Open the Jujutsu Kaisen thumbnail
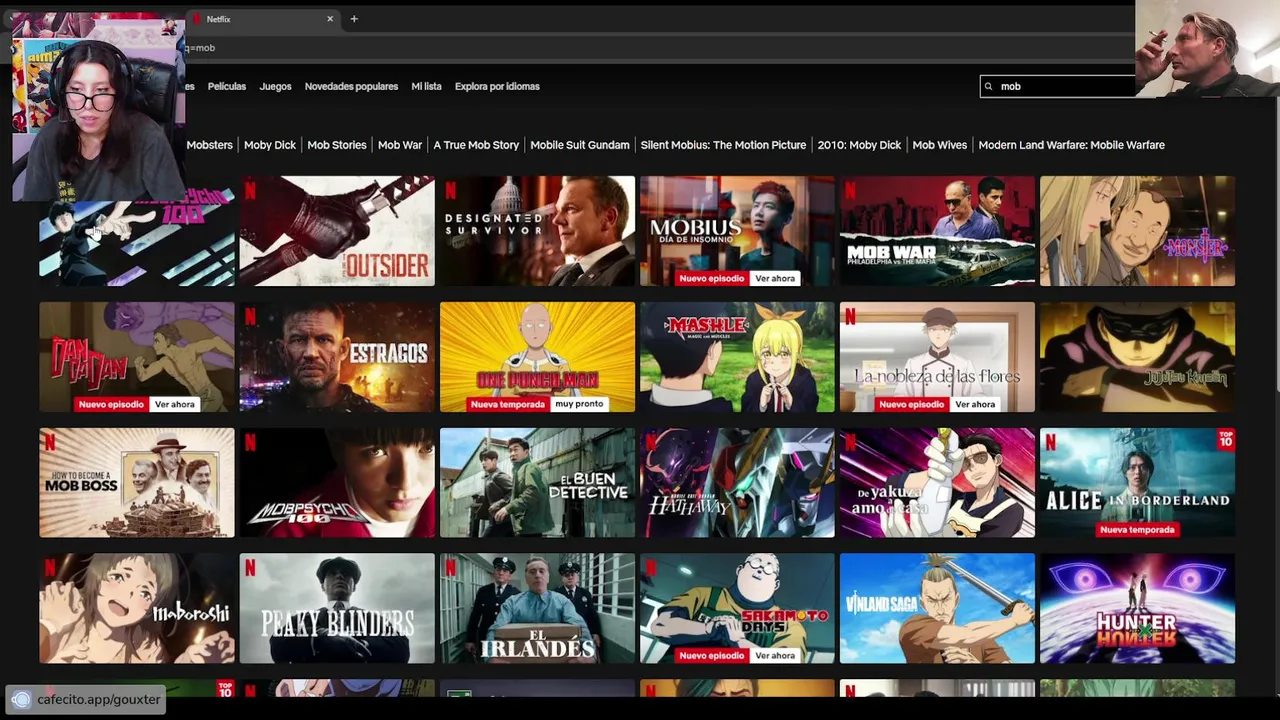Screen dimensions: 1280x720 (1137, 357)
